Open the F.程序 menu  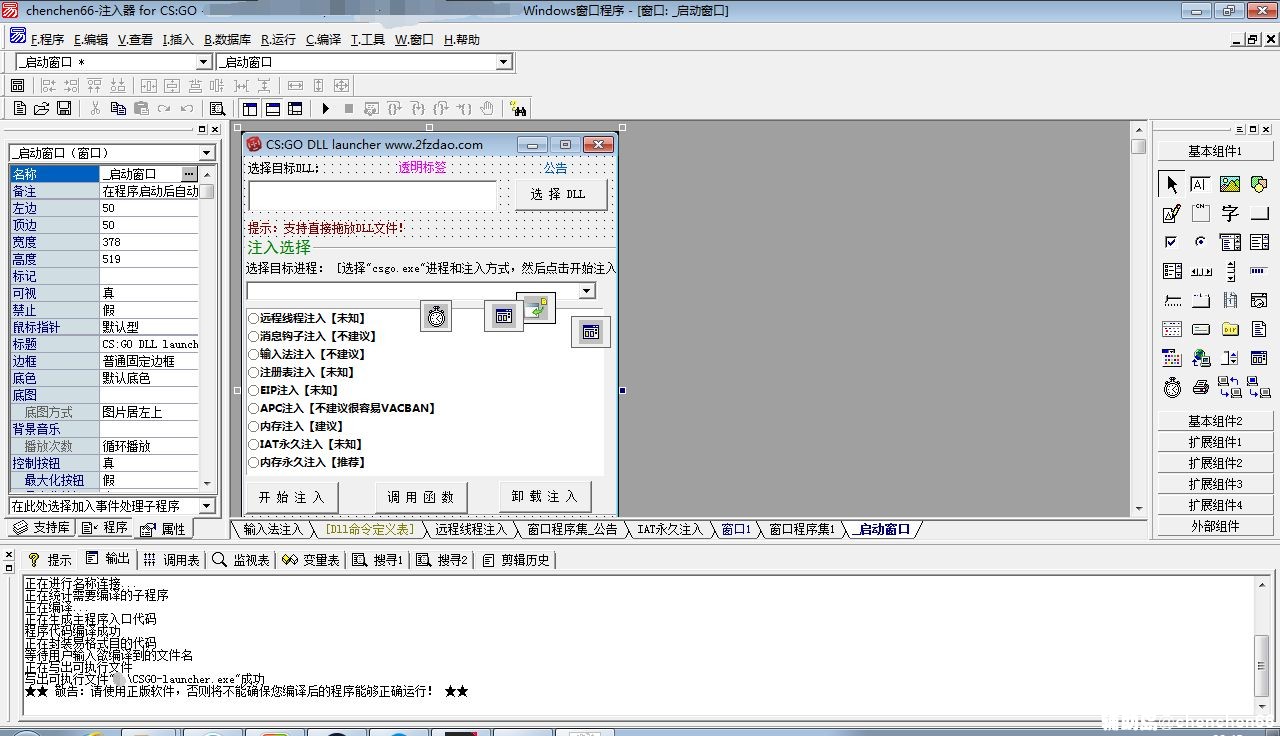click(47, 40)
